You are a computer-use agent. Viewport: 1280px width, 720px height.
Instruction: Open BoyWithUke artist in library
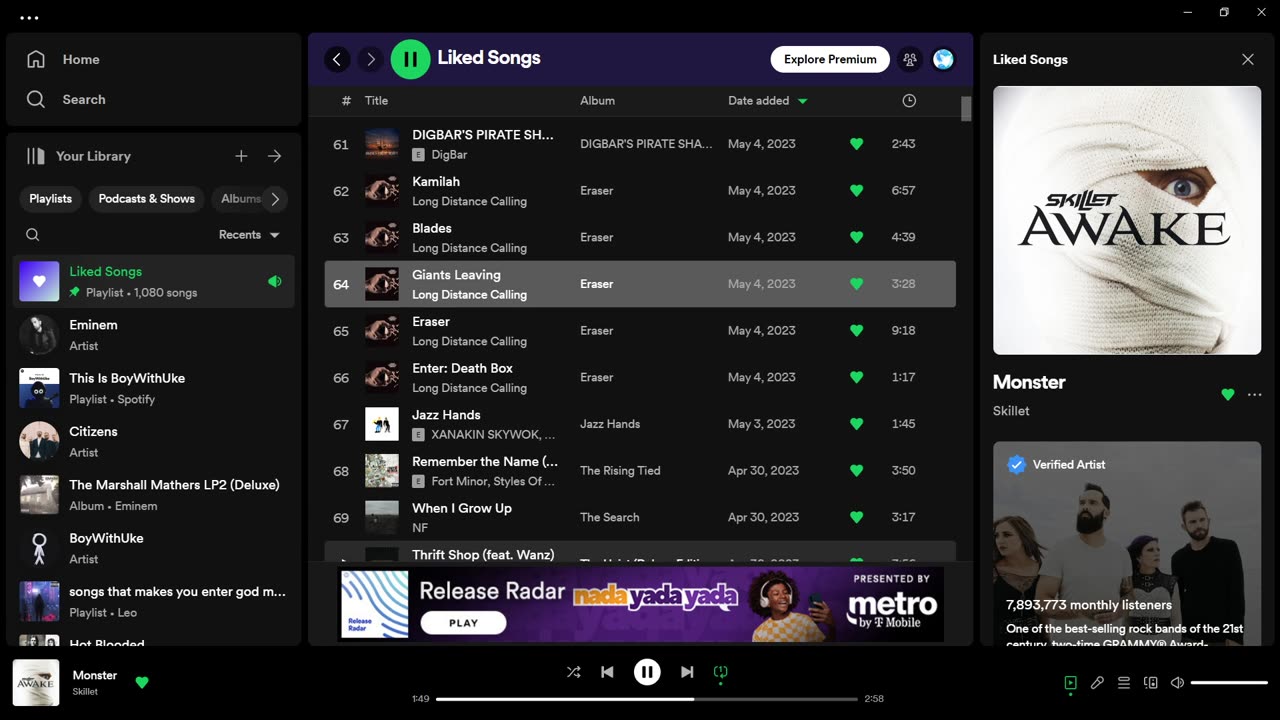(x=154, y=548)
